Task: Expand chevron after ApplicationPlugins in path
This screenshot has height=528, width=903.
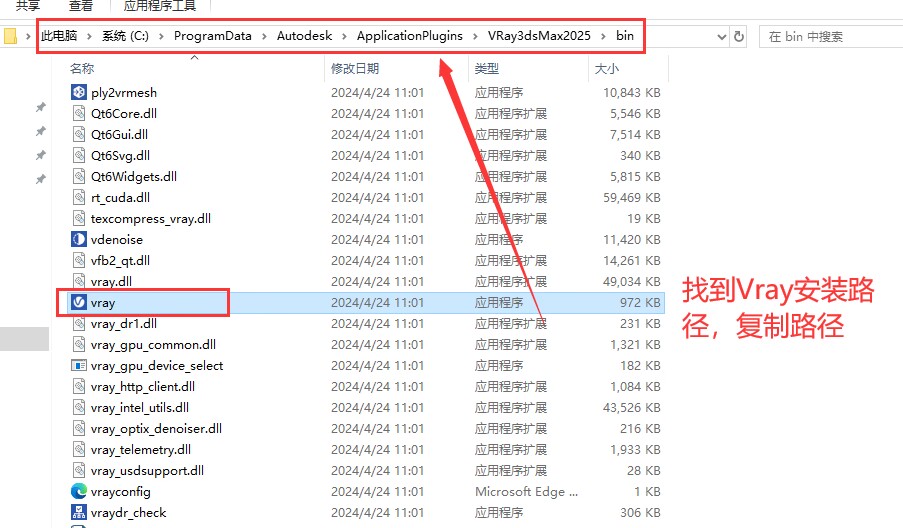Action: (x=475, y=36)
